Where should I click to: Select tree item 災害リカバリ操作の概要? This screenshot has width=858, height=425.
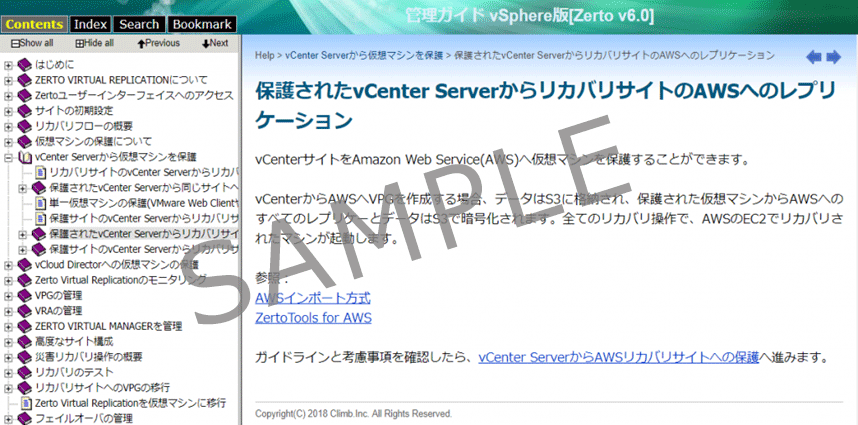click(x=89, y=357)
